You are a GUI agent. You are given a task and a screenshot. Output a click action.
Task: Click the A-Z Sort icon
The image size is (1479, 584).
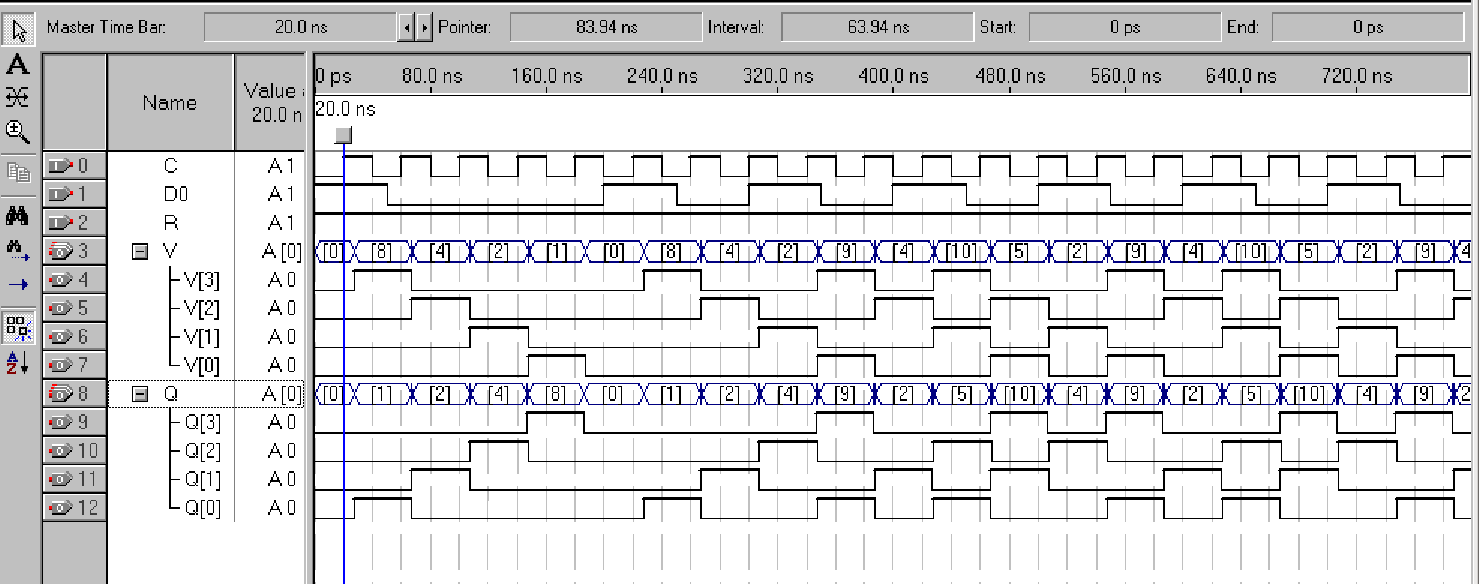pyautogui.click(x=18, y=361)
